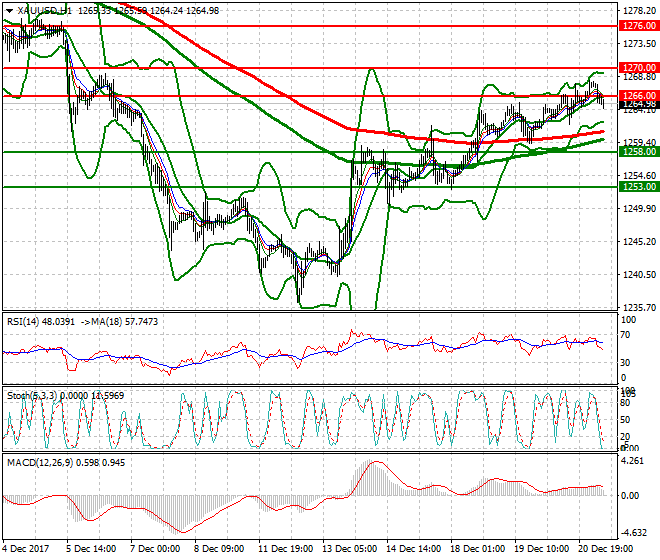Click the 4 Dec 2017 date label
660x560 pixels.
(x=26, y=549)
